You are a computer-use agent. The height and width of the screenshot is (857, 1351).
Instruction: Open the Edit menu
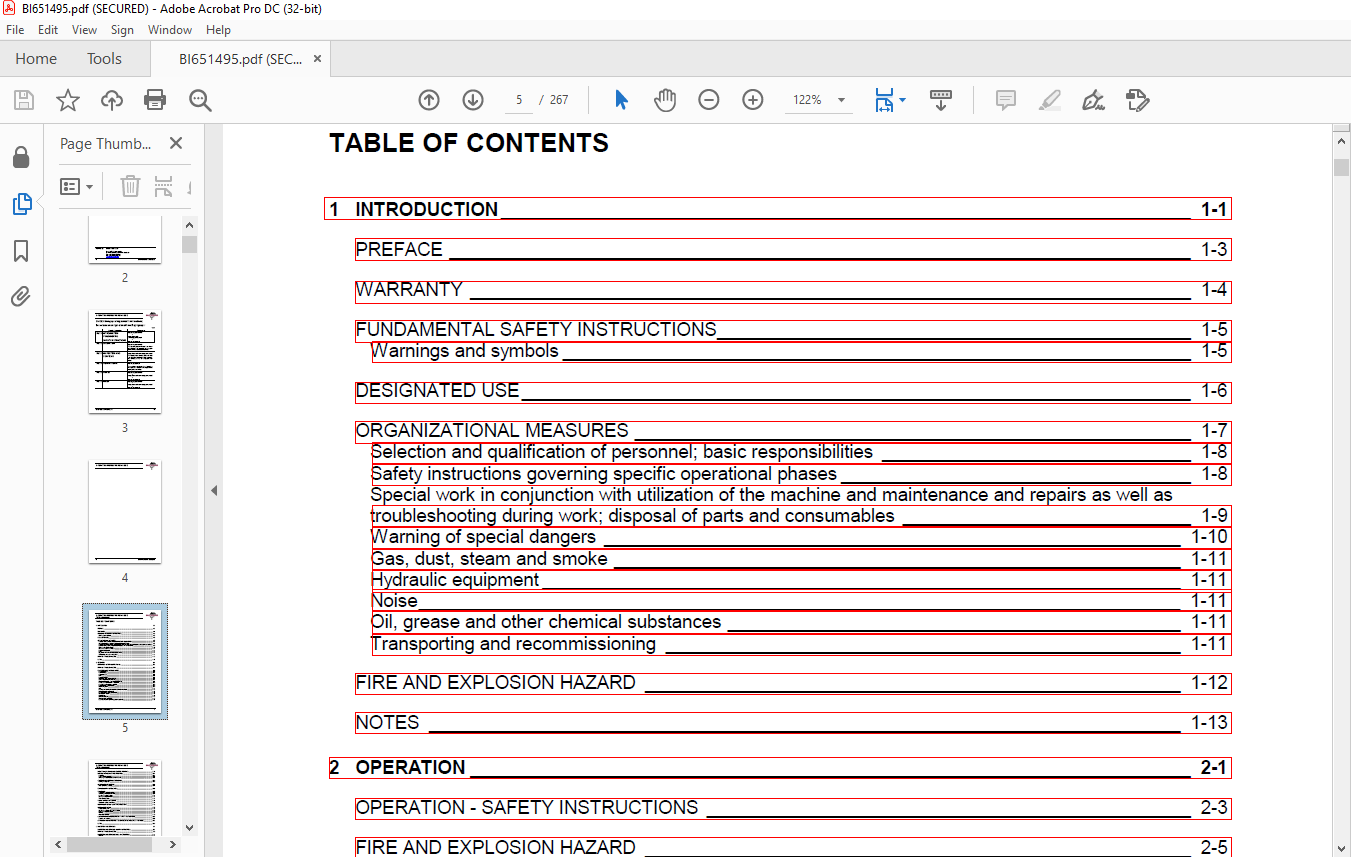click(48, 30)
